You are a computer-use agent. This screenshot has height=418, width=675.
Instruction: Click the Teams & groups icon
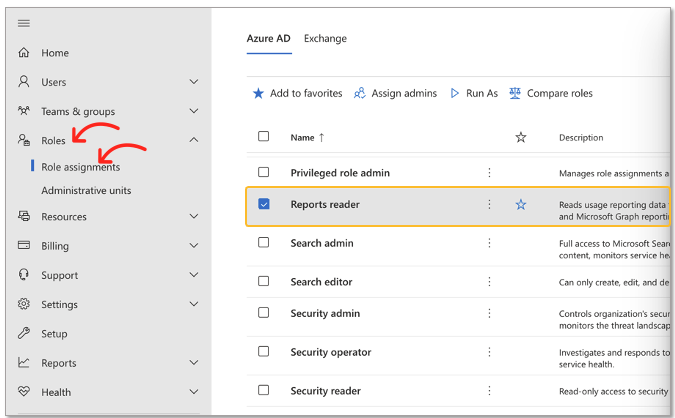click(x=24, y=111)
